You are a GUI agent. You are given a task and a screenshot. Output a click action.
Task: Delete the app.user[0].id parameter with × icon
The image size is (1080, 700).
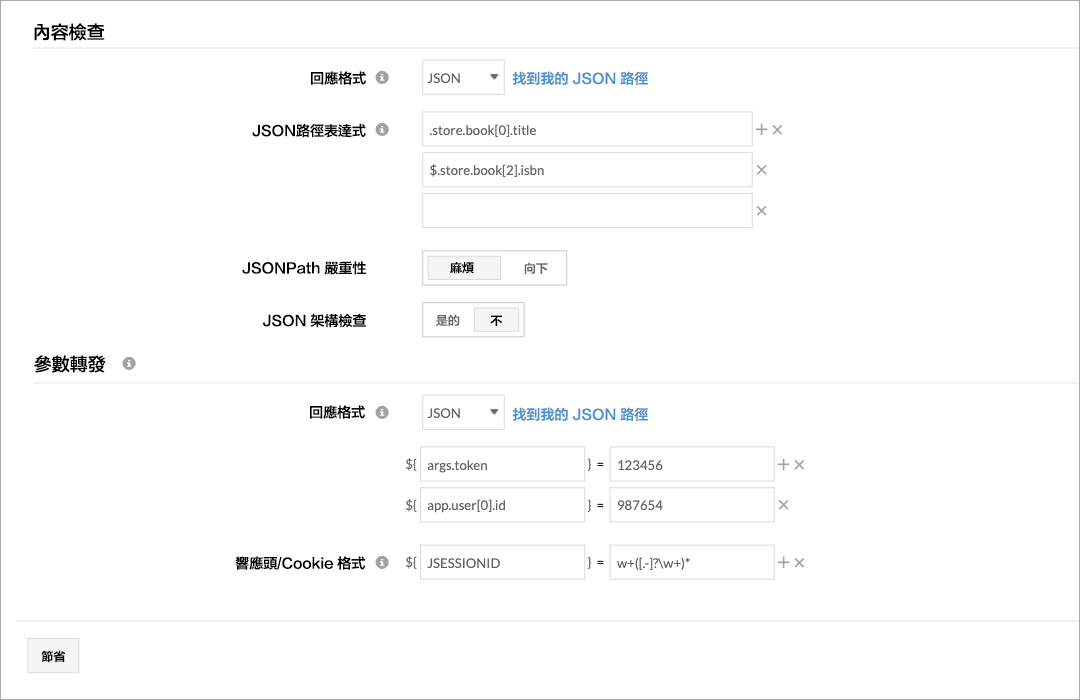pyautogui.click(x=784, y=505)
